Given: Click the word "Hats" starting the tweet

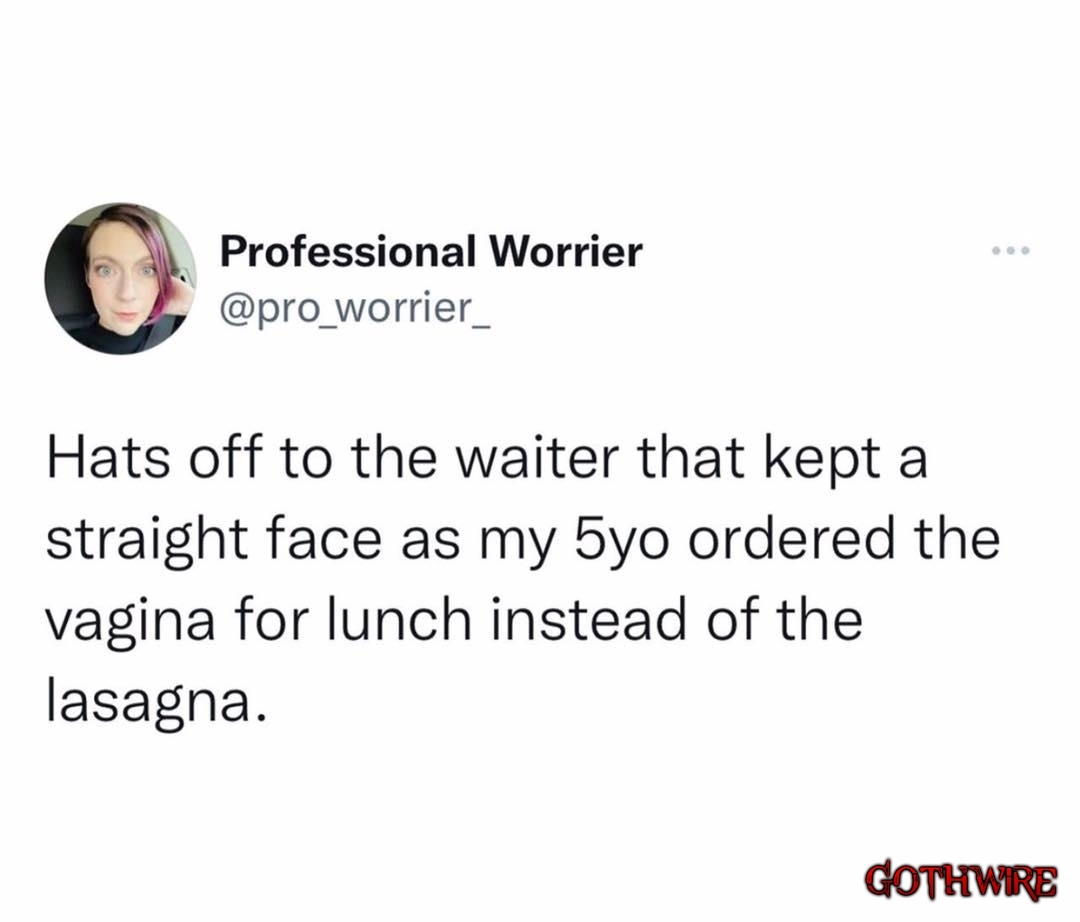Looking at the screenshot, I should pyautogui.click(x=109, y=459).
